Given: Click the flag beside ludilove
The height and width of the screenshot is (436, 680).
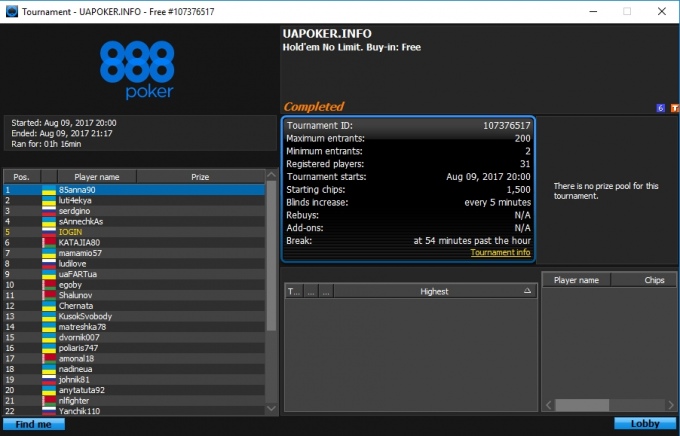Looking at the screenshot, I should click(x=49, y=264).
